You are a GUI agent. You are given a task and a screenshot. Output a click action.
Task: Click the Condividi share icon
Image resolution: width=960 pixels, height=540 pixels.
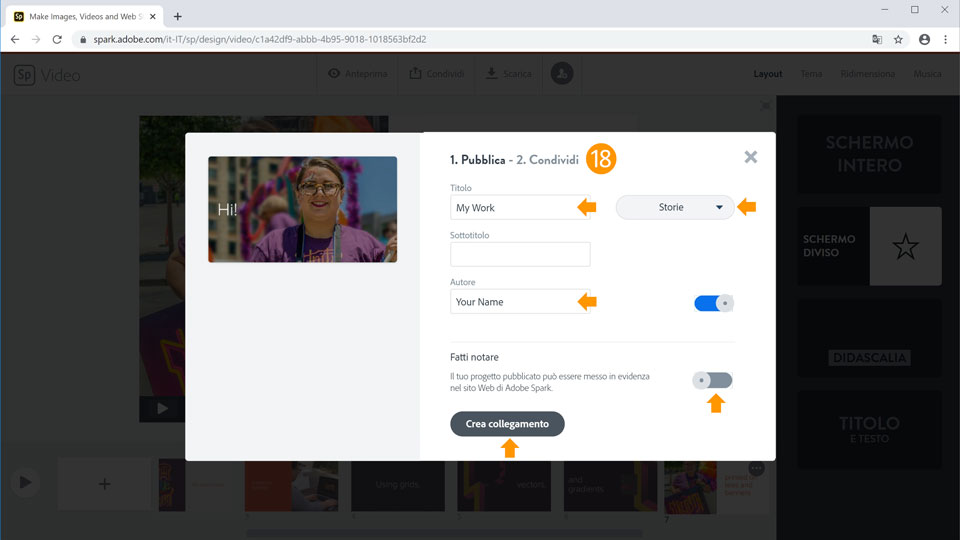coord(415,73)
